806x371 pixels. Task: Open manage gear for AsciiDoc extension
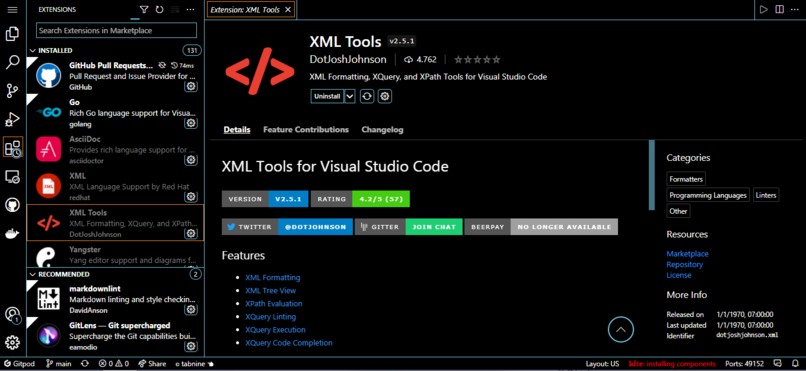[191, 160]
